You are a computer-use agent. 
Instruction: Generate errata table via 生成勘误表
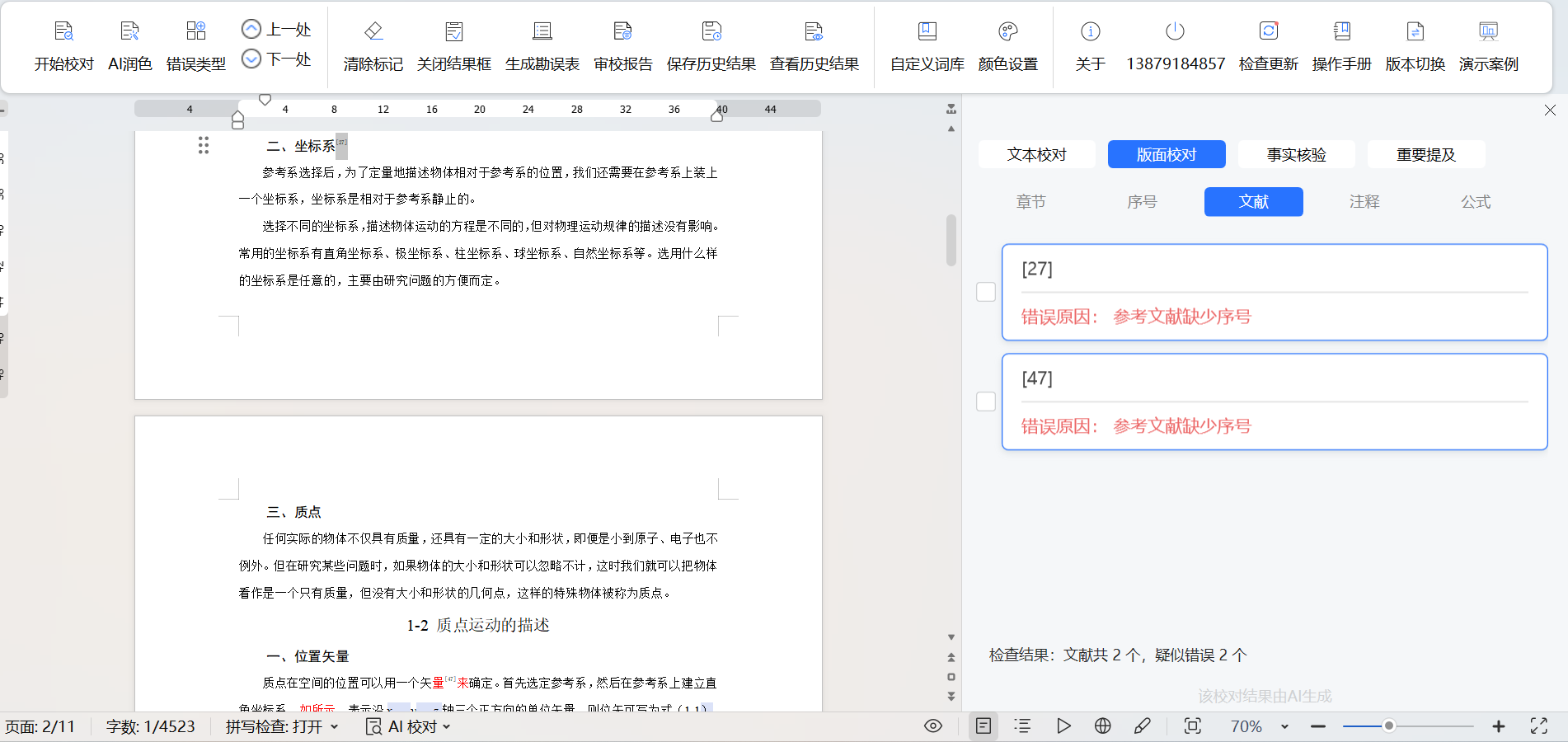tap(542, 46)
